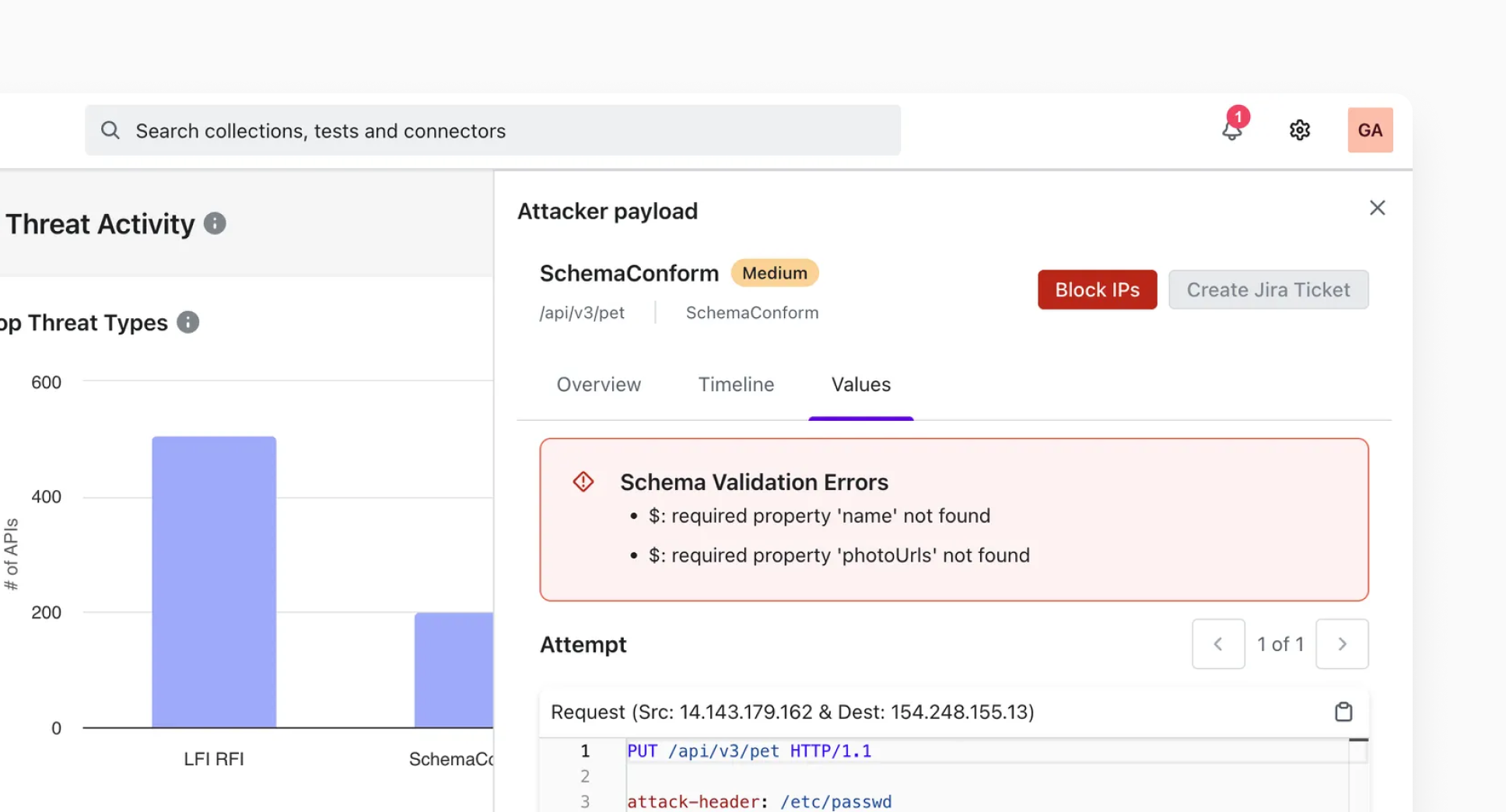Viewport: 1506px width, 812px height.
Task: Open the settings gear
Action: pos(1299,130)
